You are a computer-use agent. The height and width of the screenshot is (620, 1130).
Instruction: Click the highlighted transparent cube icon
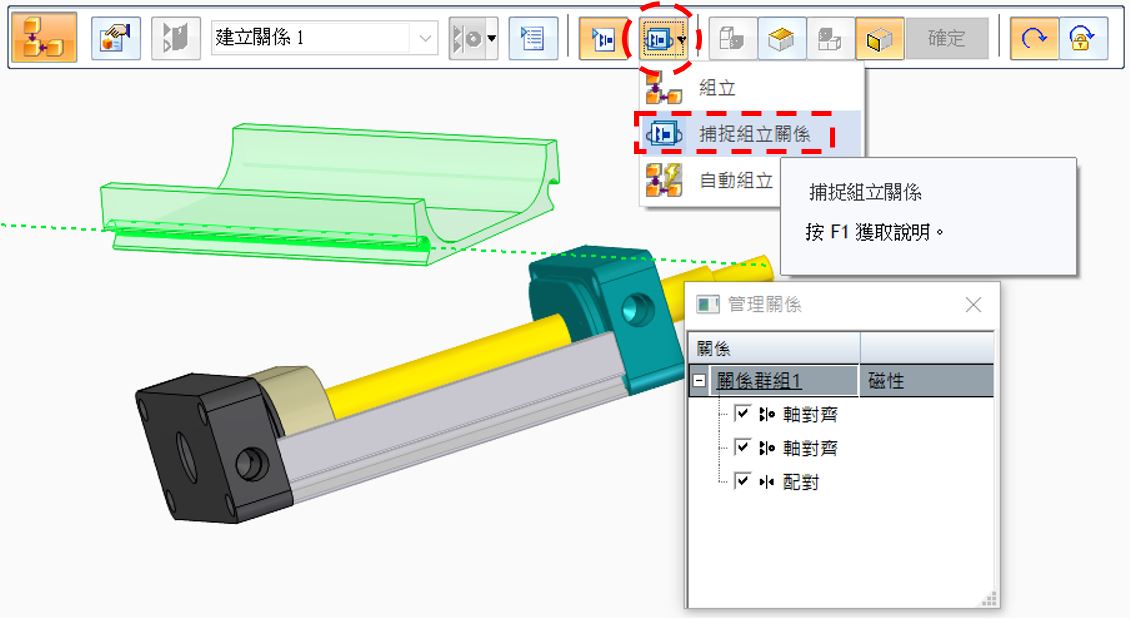(x=879, y=38)
